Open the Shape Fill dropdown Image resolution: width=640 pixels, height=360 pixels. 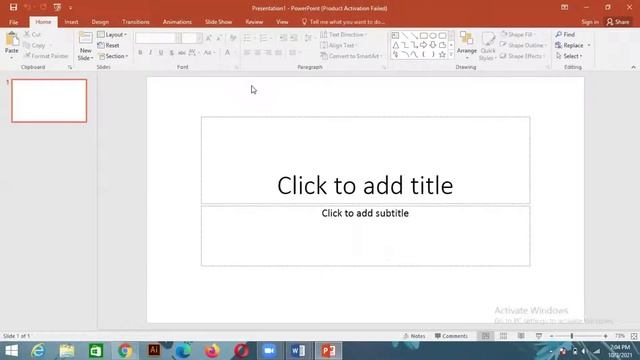point(518,35)
